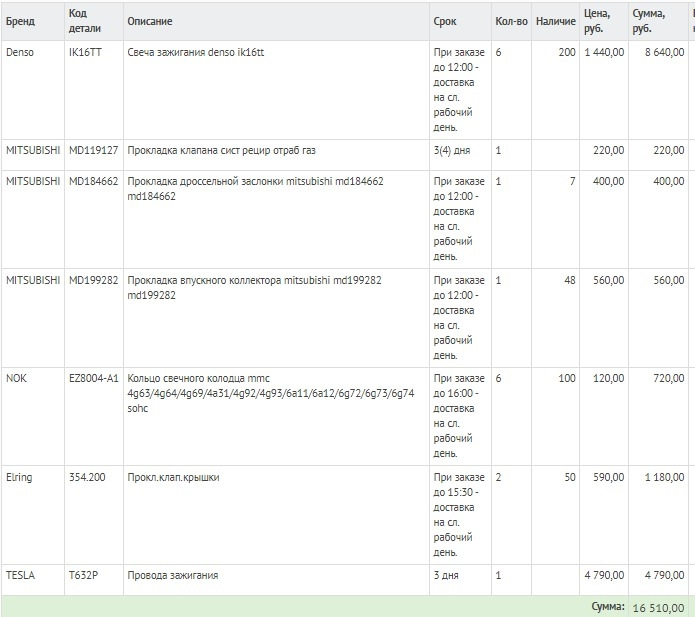Viewport: 695px width, 617px height.
Task: Select part code 'MD119127'
Action: pyautogui.click(x=94, y=150)
